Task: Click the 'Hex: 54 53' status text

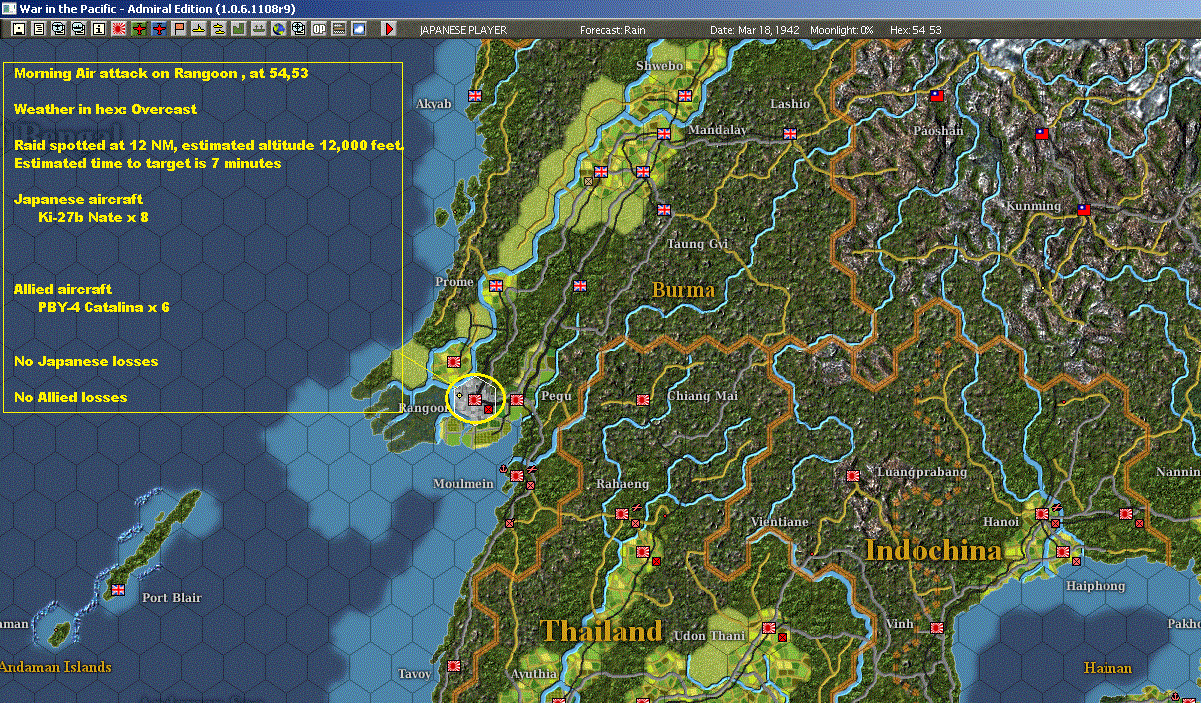Action: [915, 30]
